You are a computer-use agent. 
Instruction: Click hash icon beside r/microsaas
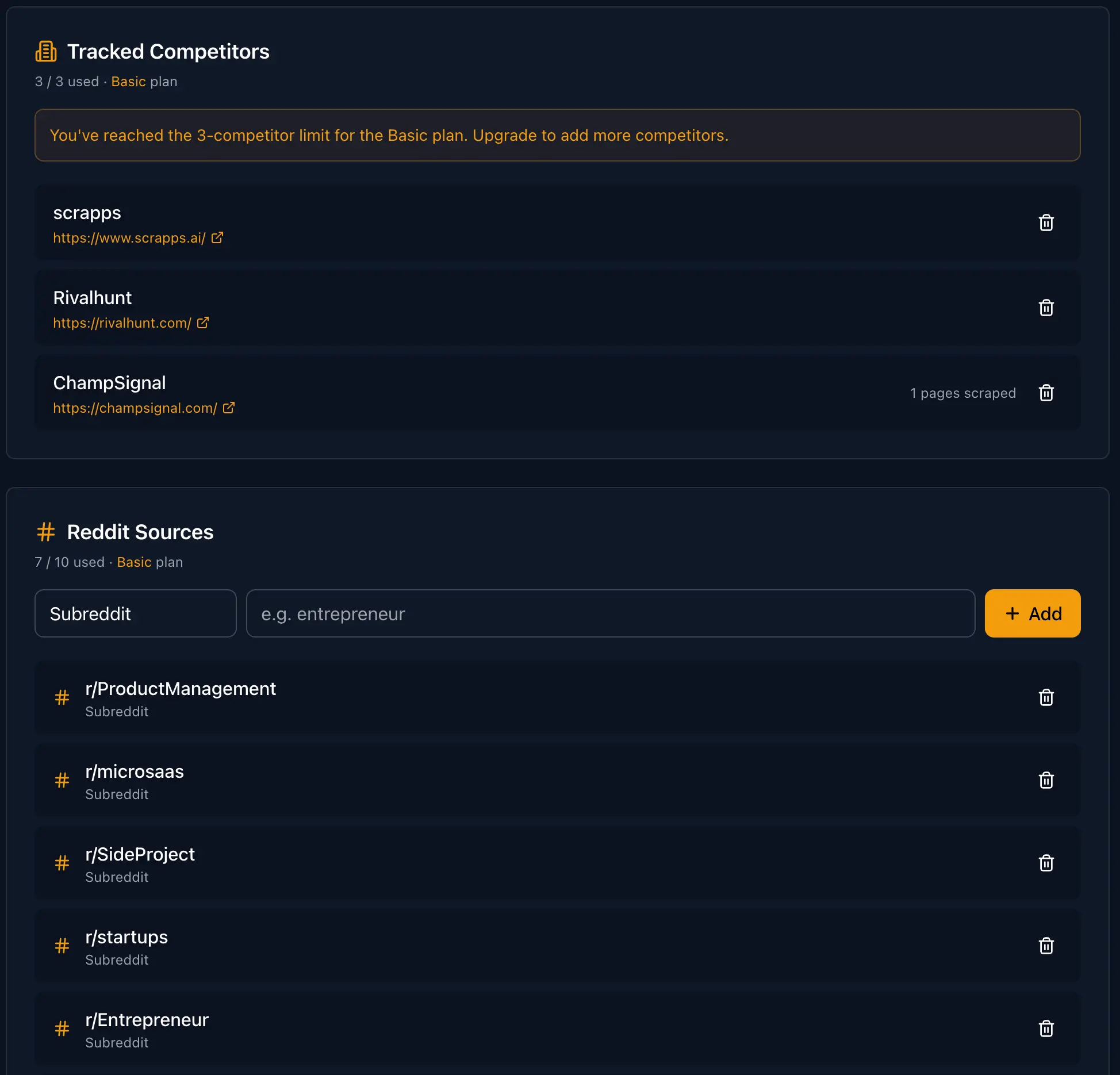(62, 780)
